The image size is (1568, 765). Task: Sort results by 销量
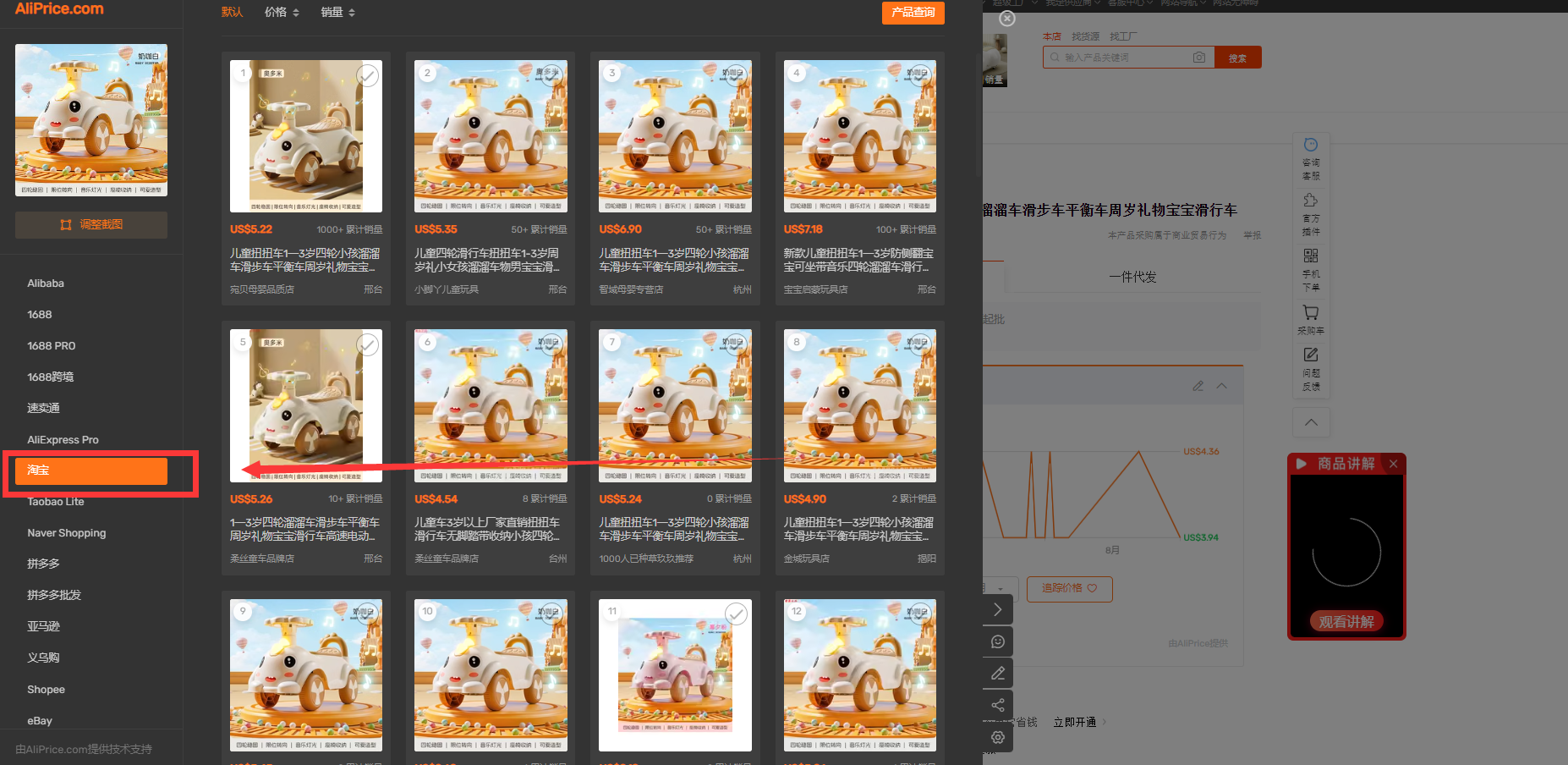point(337,13)
